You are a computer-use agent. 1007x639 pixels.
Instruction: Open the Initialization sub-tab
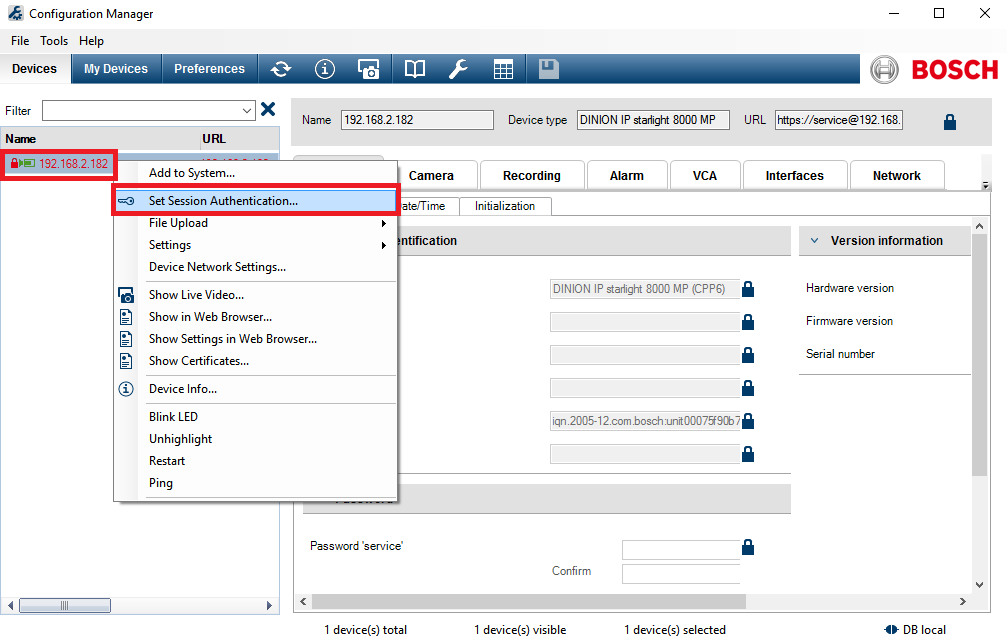[x=505, y=206]
